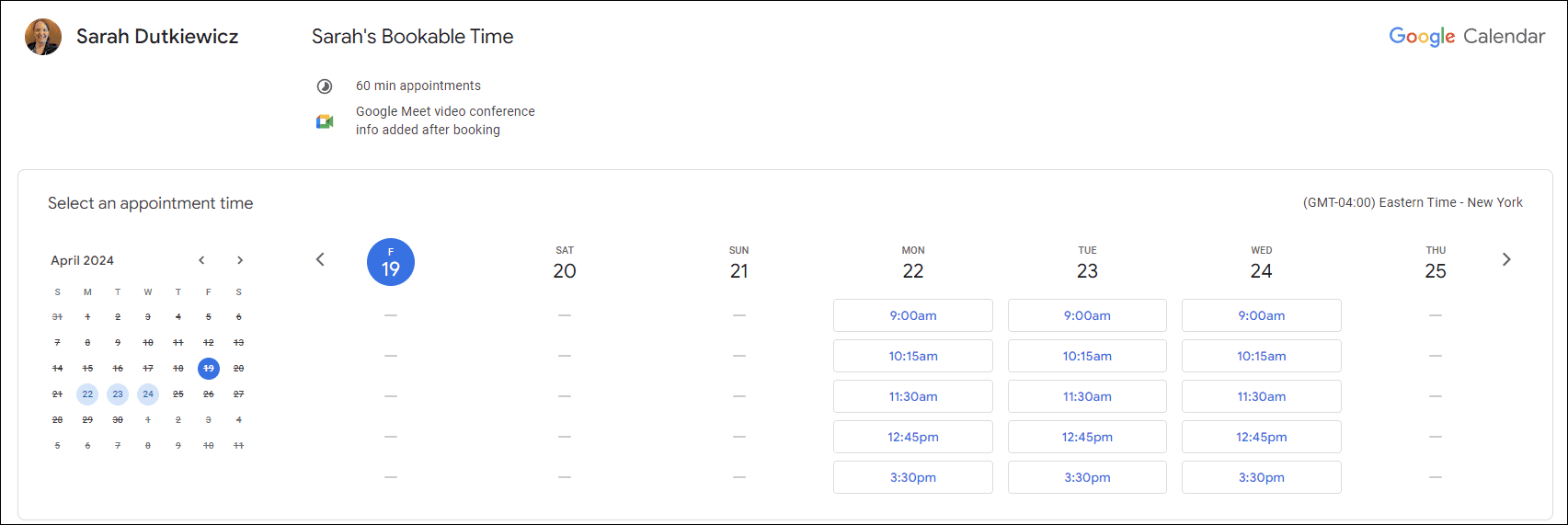Click the April 2024 month label
The width and height of the screenshot is (1568, 525).
82,261
